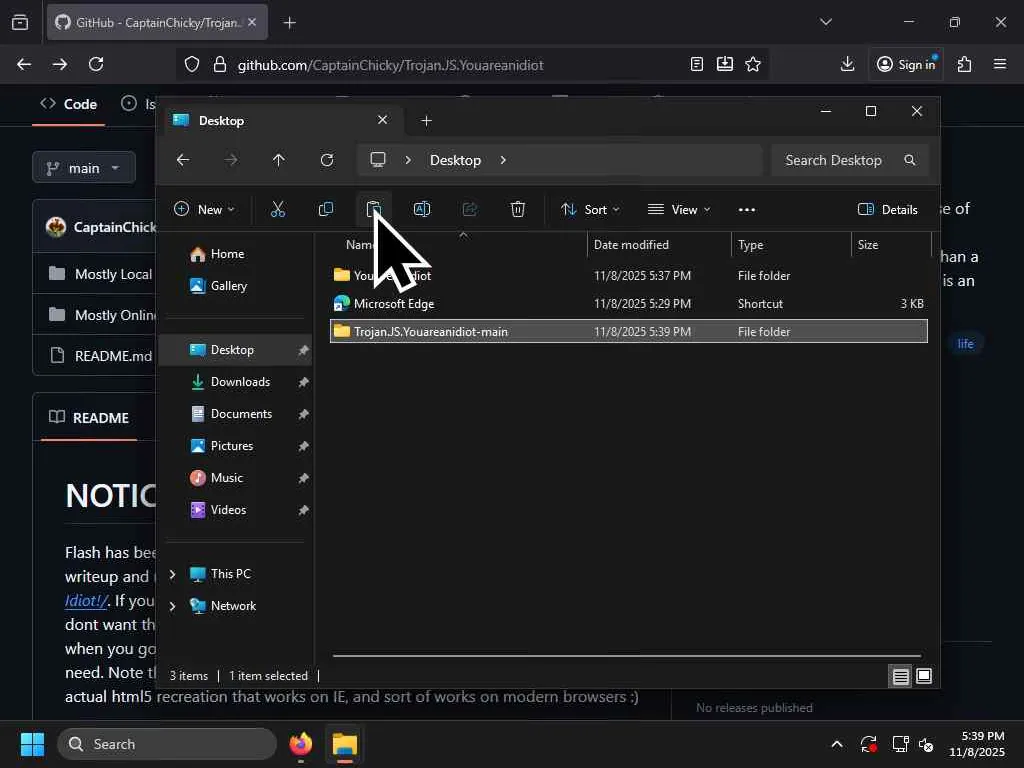1024x768 pixels.
Task: Click the Idiot!/ hyperlink in README
Action: pyautogui.click(x=86, y=600)
